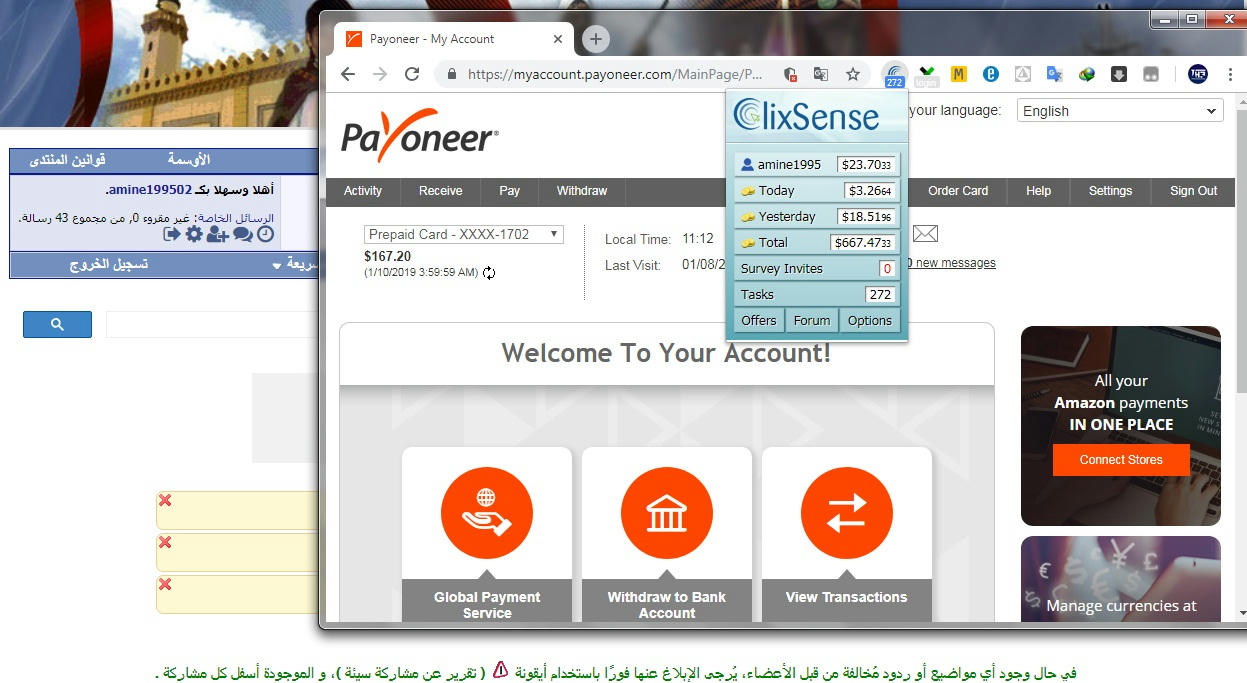Open the Payoneer messages envelope icon
This screenshot has width=1247, height=683.
(926, 234)
